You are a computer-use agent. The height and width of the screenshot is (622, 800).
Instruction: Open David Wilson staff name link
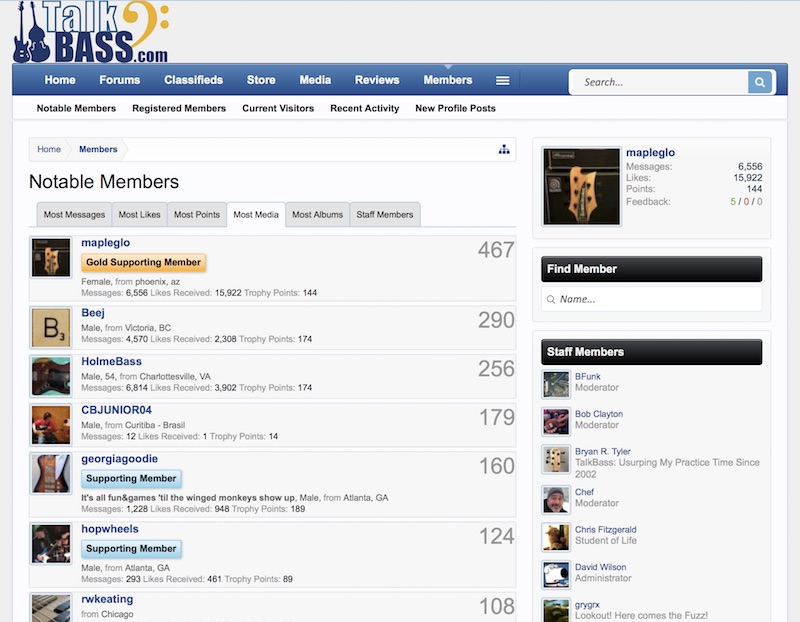tap(601, 567)
